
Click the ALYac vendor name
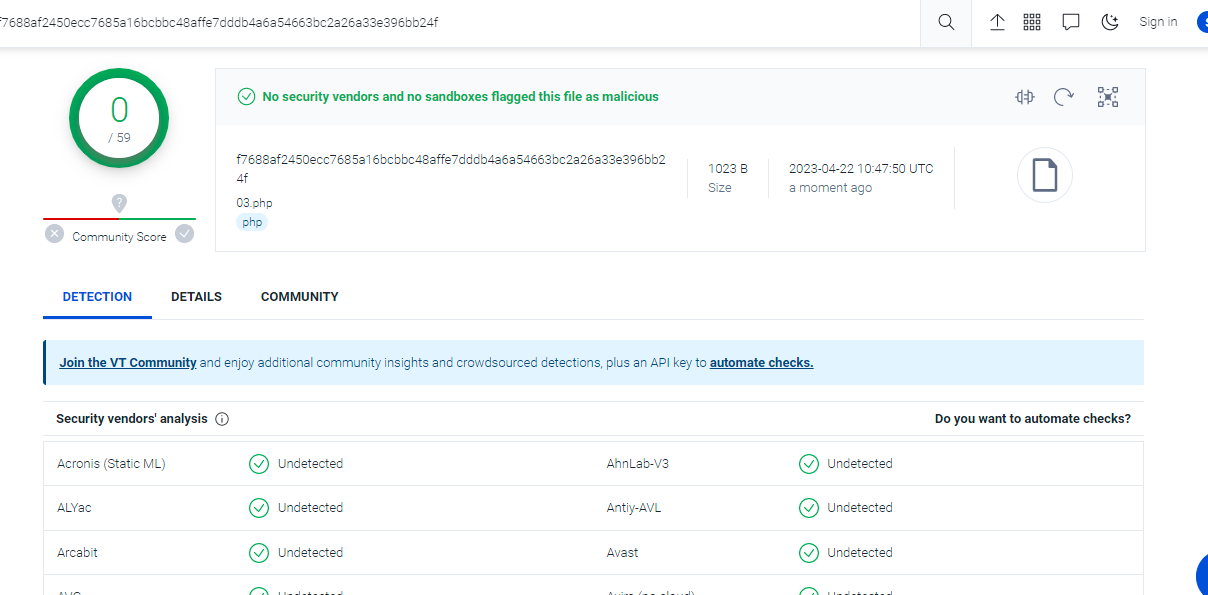pos(74,508)
